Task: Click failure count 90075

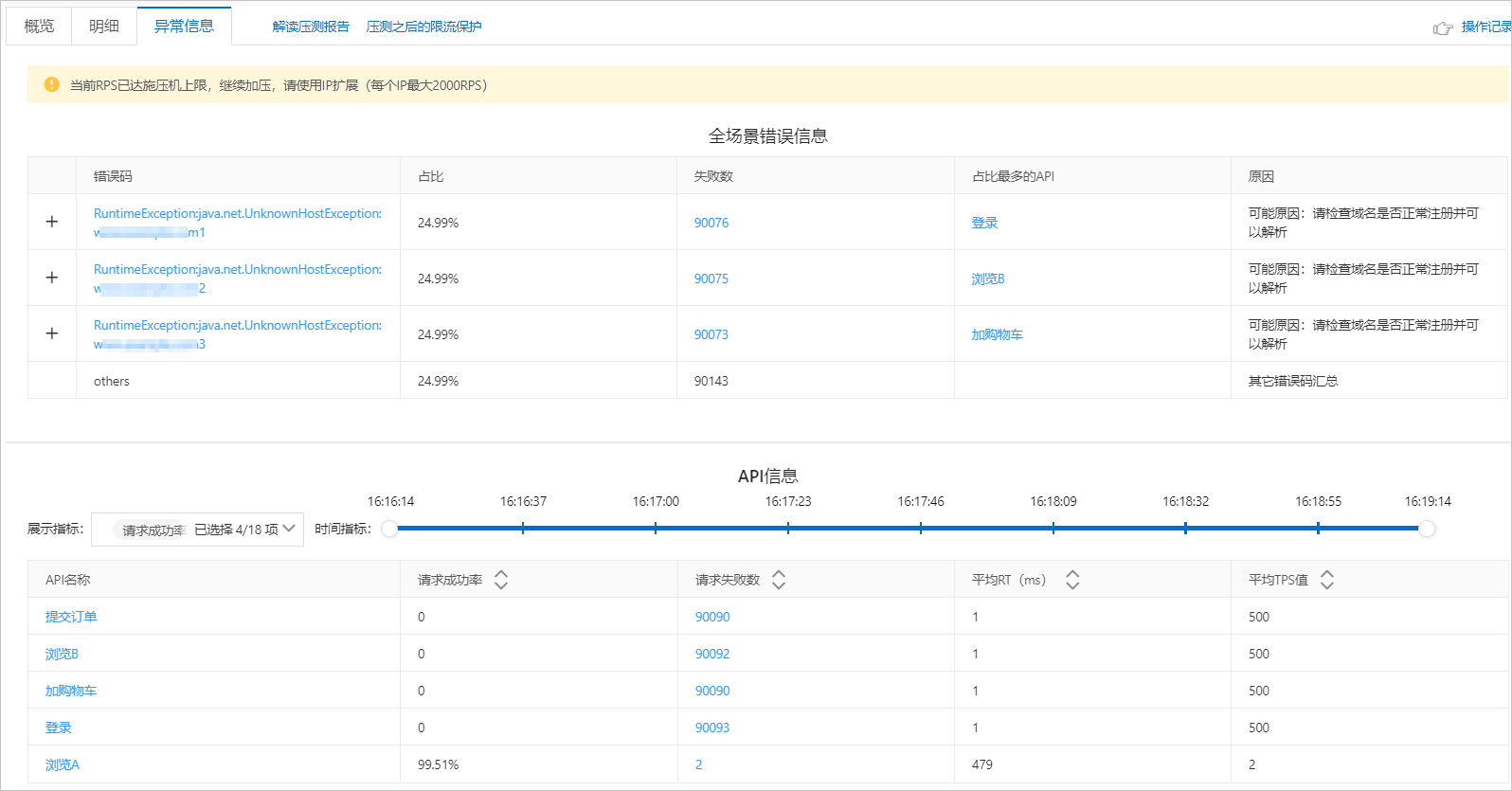Action: pos(711,279)
